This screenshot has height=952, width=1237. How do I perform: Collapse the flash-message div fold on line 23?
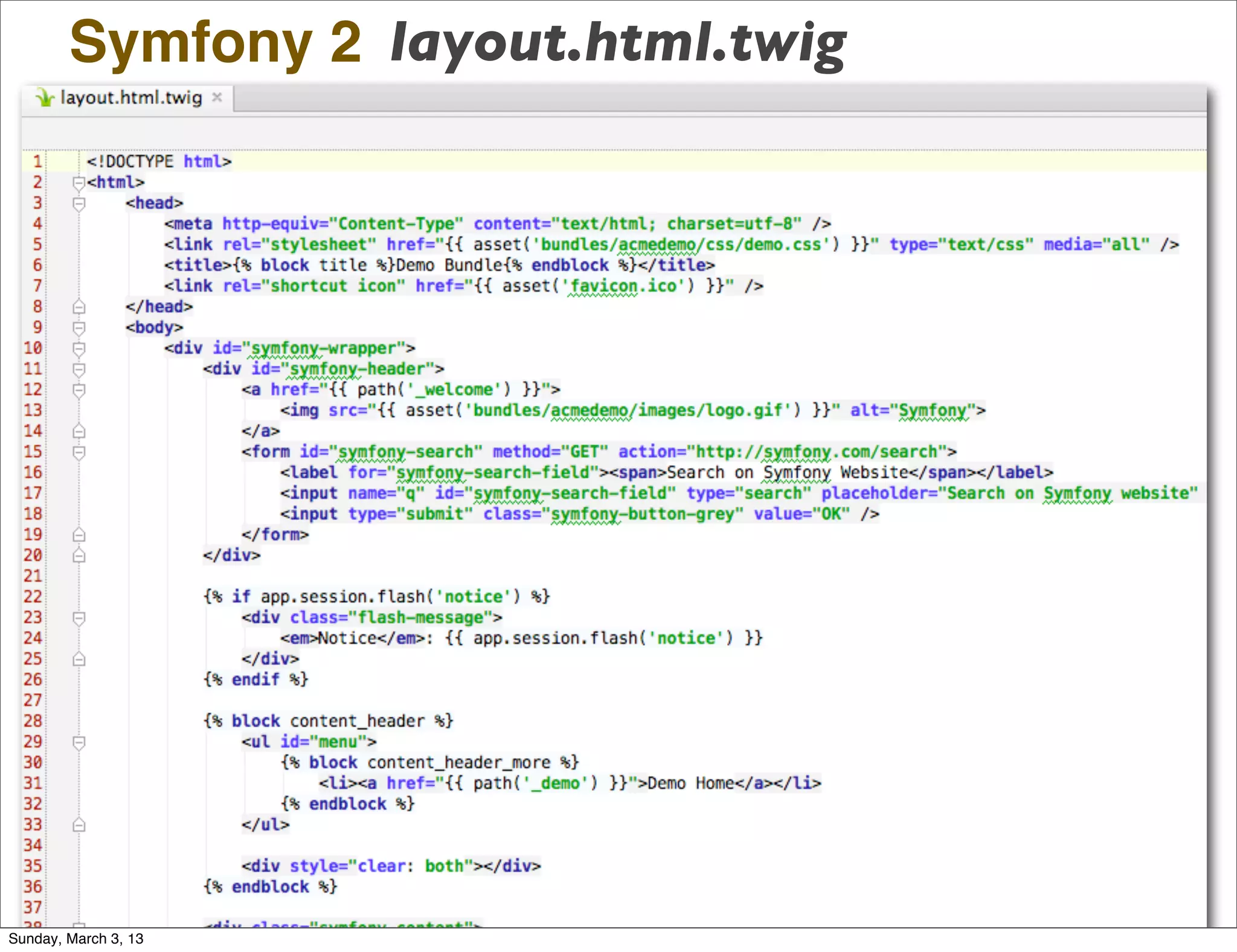(x=79, y=618)
